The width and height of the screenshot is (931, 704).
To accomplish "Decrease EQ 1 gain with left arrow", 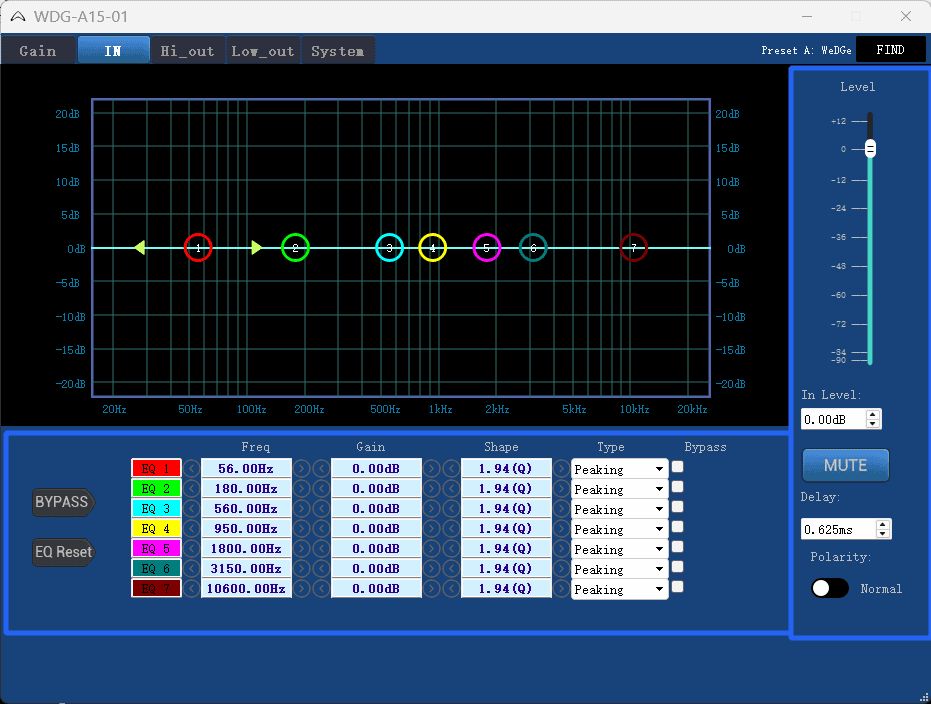I will tap(321, 469).
